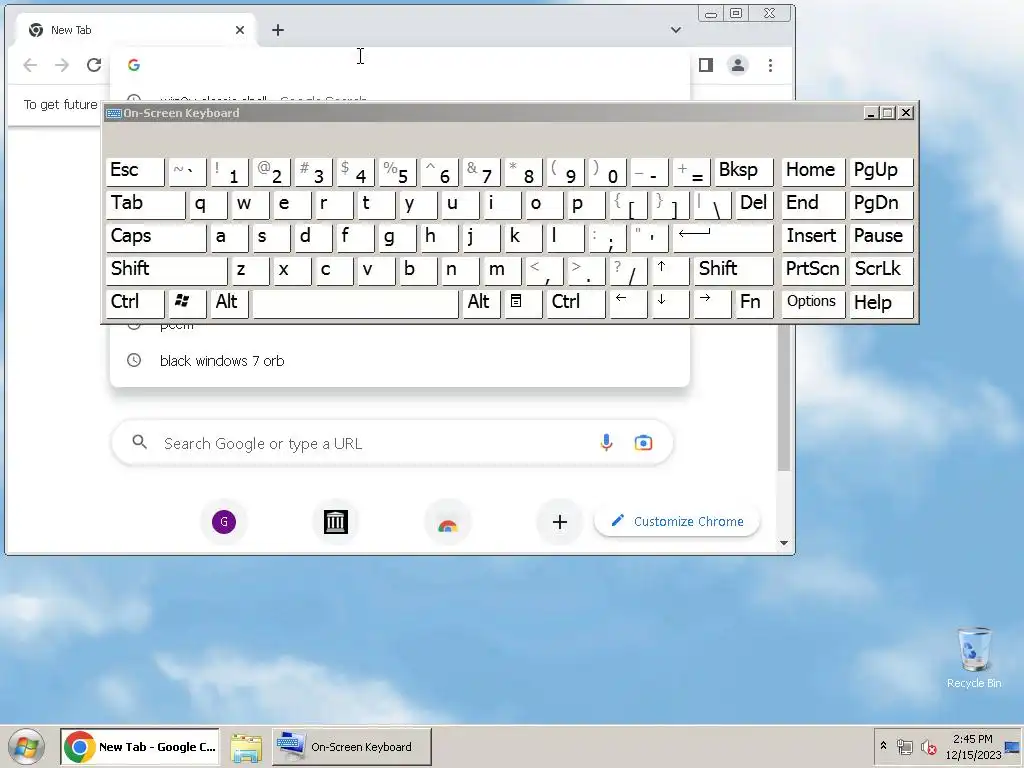Toggle the left Shift key

coord(166,270)
